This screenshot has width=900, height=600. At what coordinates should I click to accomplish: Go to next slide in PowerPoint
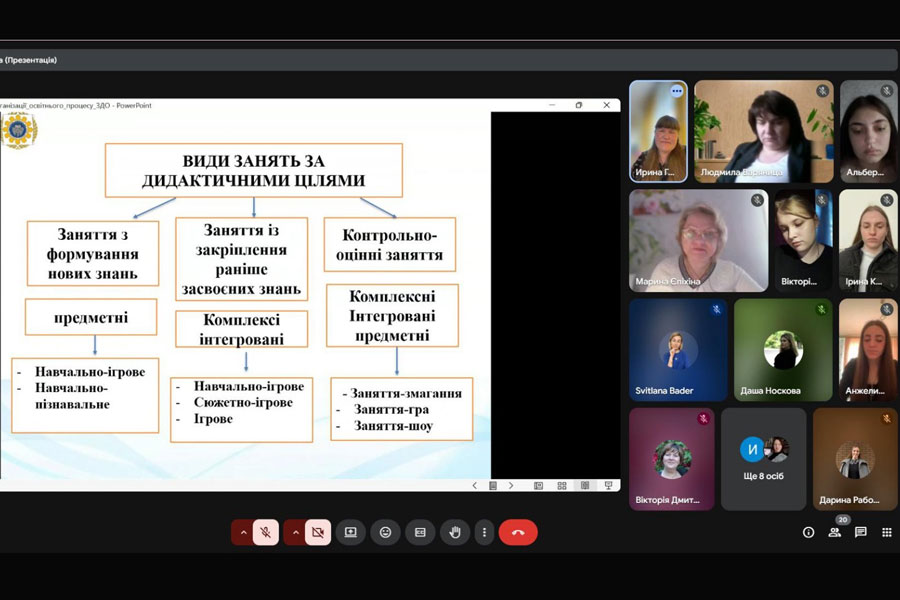coord(511,485)
